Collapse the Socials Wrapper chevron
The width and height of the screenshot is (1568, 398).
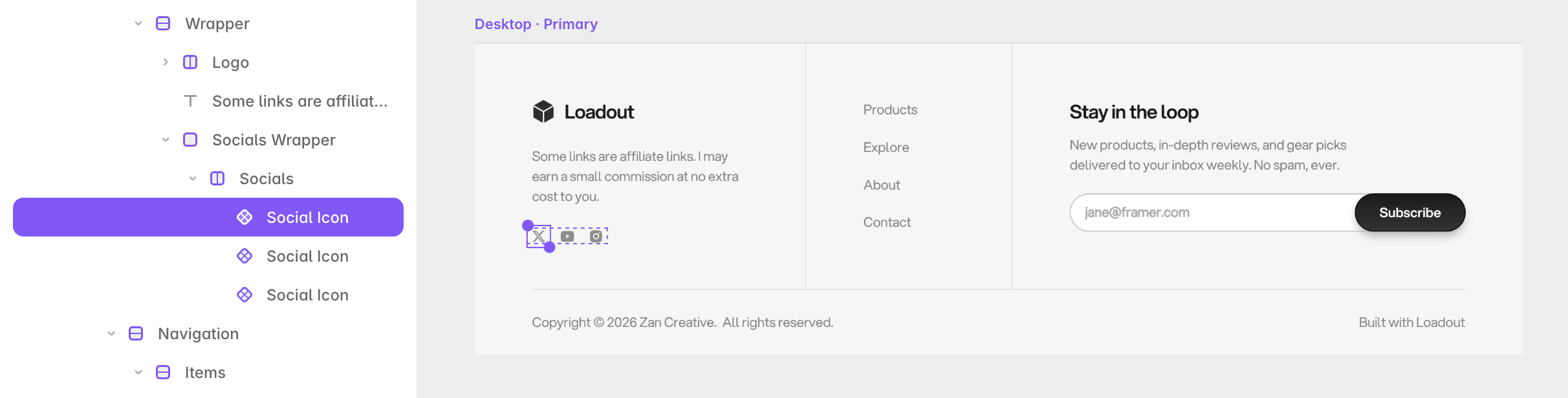click(166, 140)
